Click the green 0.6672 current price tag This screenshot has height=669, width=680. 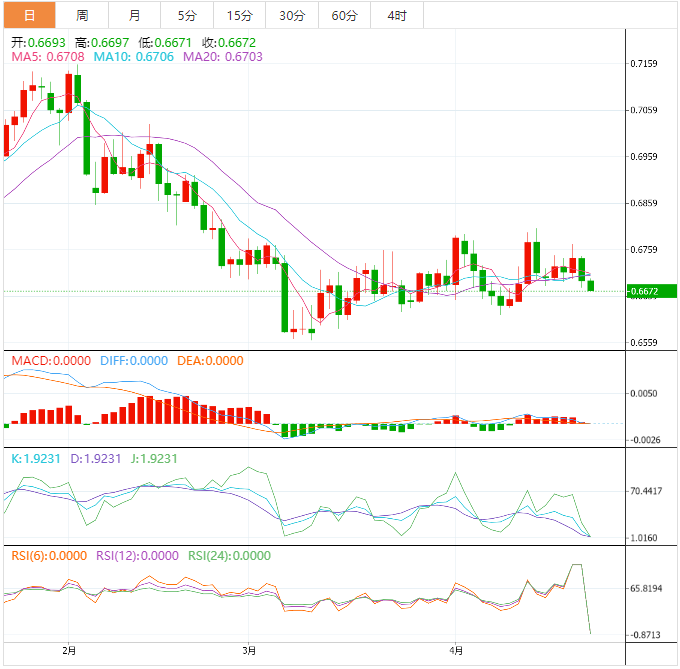(x=644, y=292)
